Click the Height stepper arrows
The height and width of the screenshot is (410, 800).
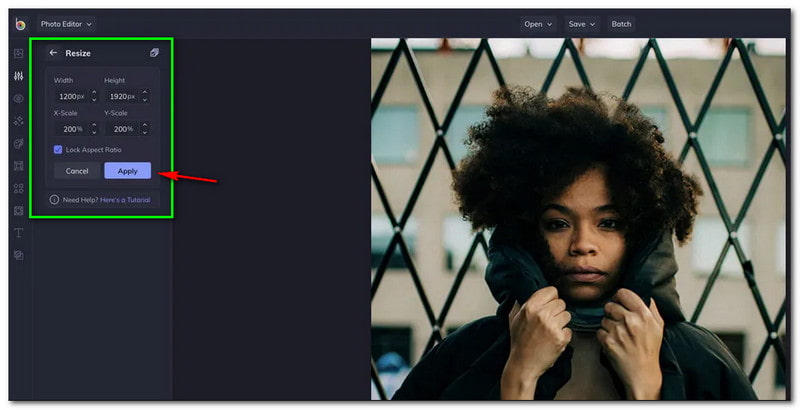(x=145, y=96)
